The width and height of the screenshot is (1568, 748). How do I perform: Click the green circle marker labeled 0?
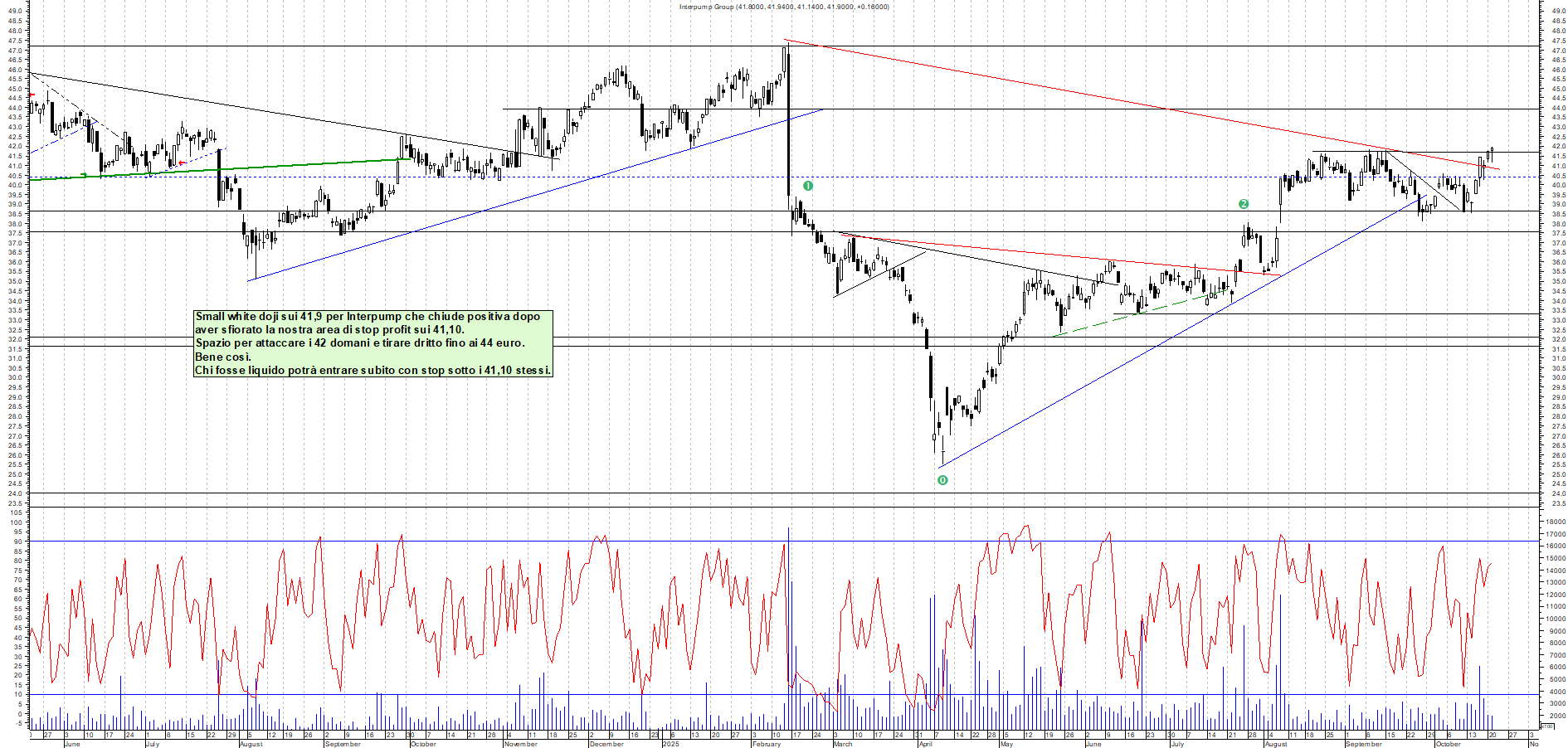pos(942,480)
